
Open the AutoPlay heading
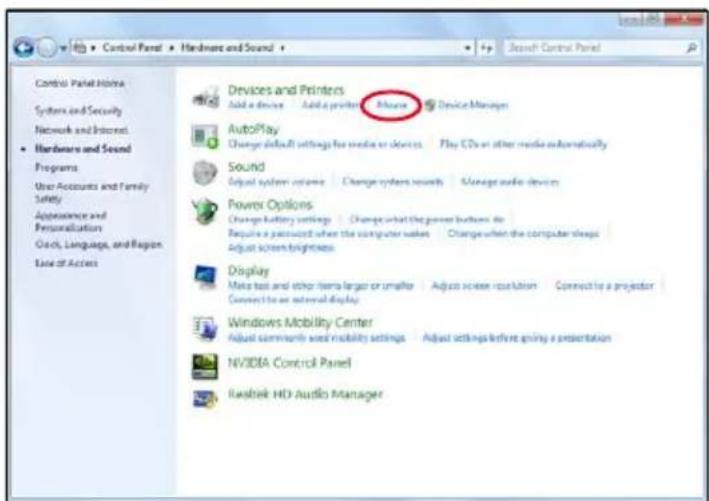point(253,129)
